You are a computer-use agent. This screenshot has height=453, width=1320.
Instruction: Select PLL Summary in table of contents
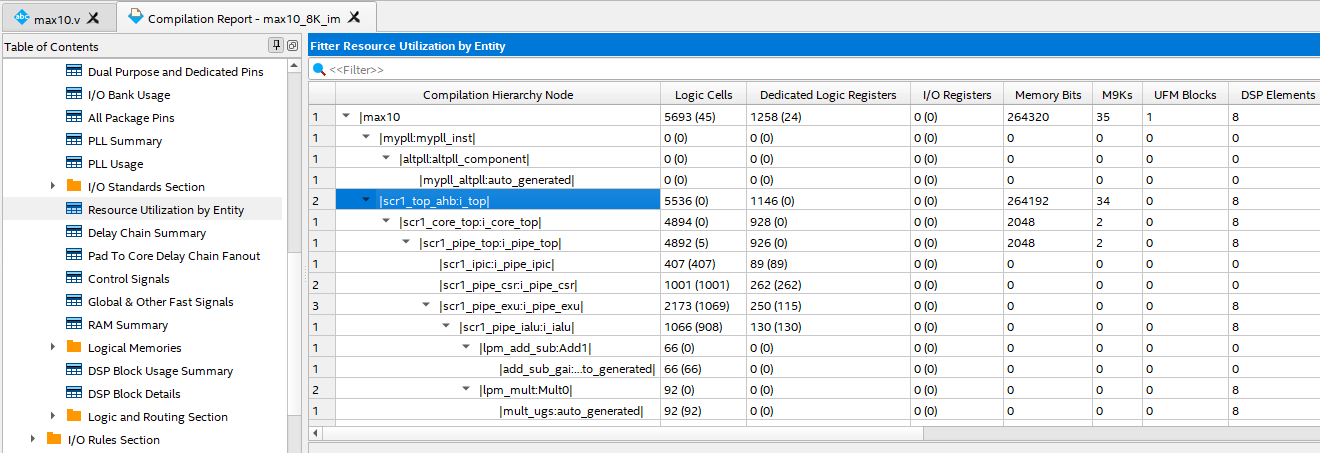125,141
